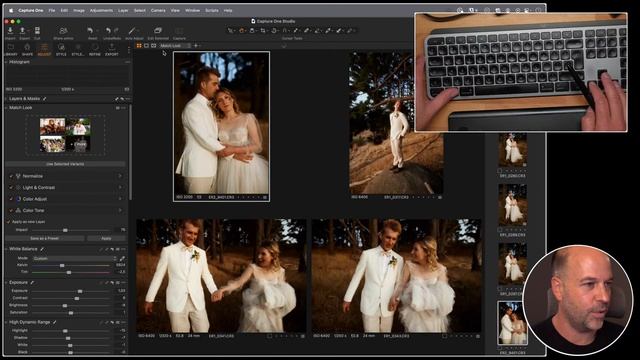Click the Import icon in the toolbar

click(10, 31)
